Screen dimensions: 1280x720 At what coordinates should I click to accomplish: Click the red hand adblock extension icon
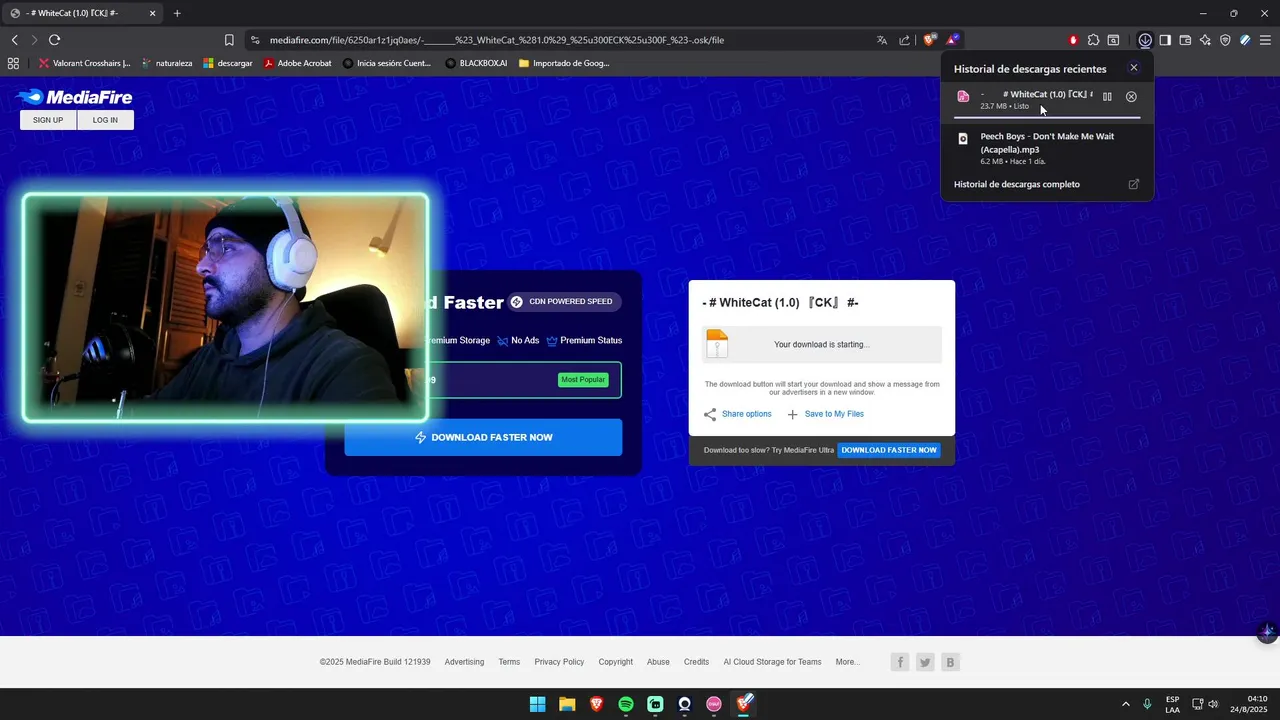1073,40
